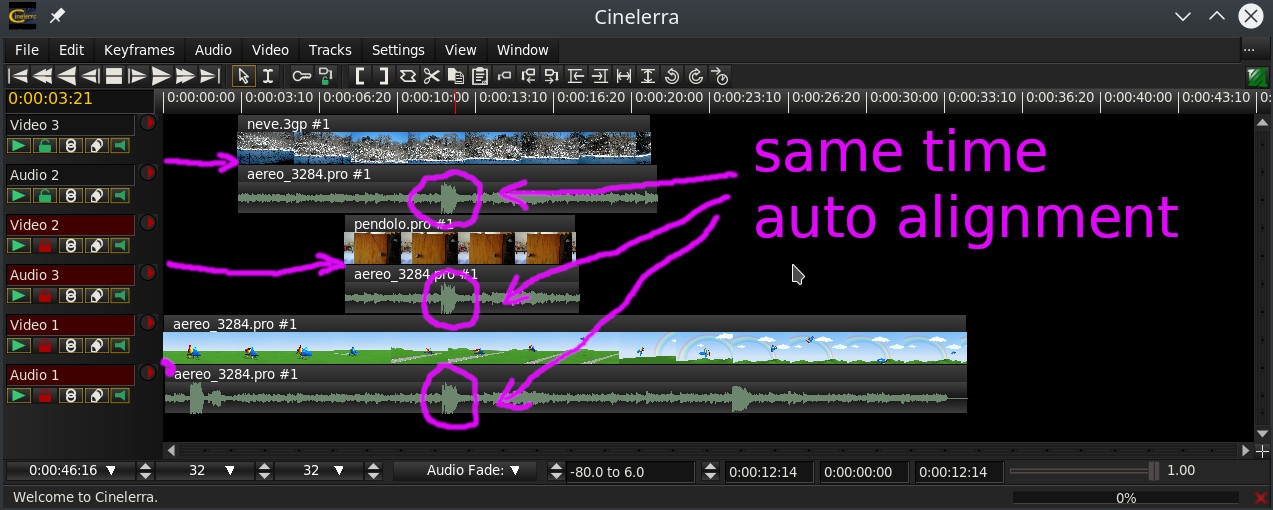
Task: Open the Audio Fade automation dropdown
Action: [x=465, y=471]
